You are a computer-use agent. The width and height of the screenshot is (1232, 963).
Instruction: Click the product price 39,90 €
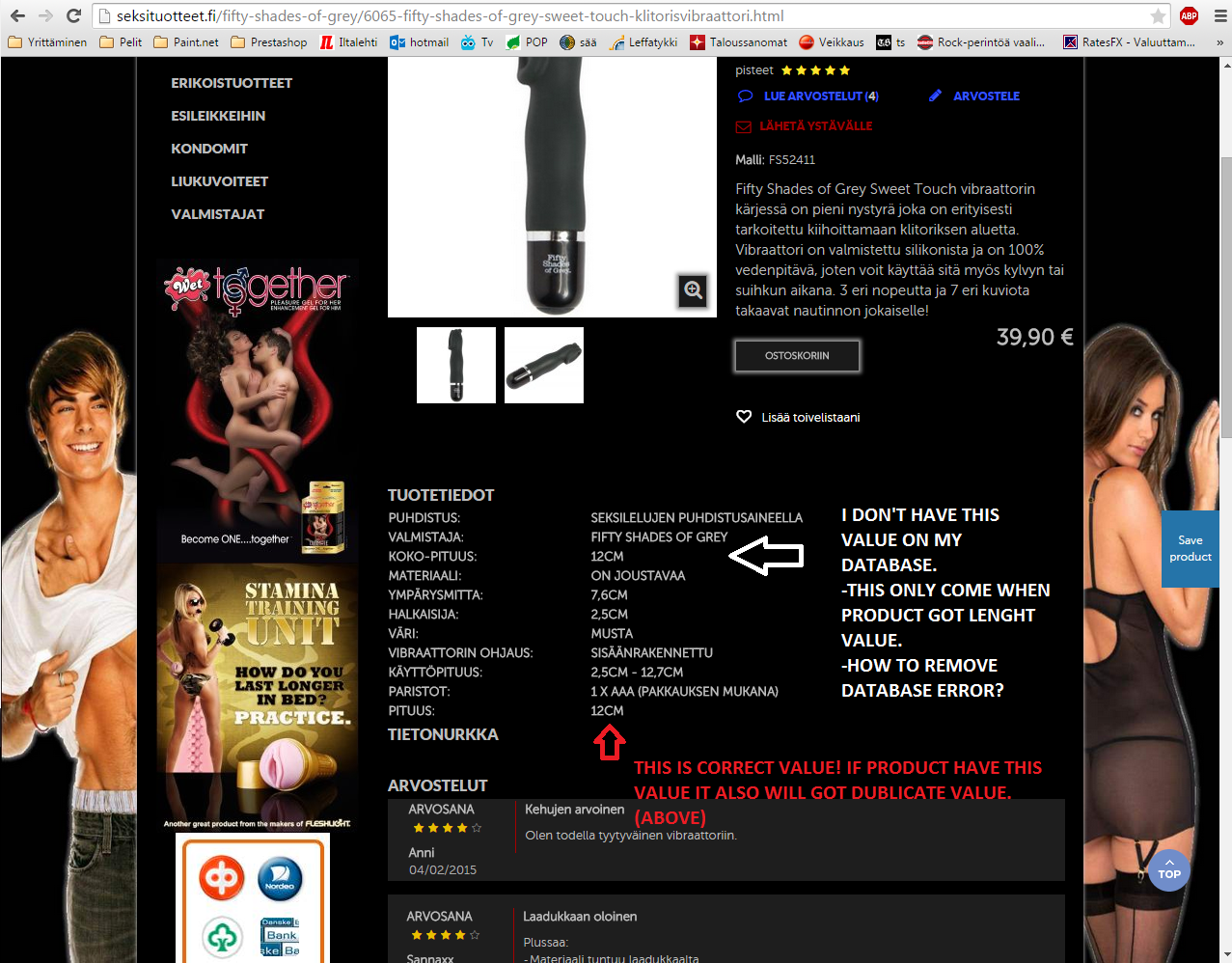click(x=1034, y=337)
